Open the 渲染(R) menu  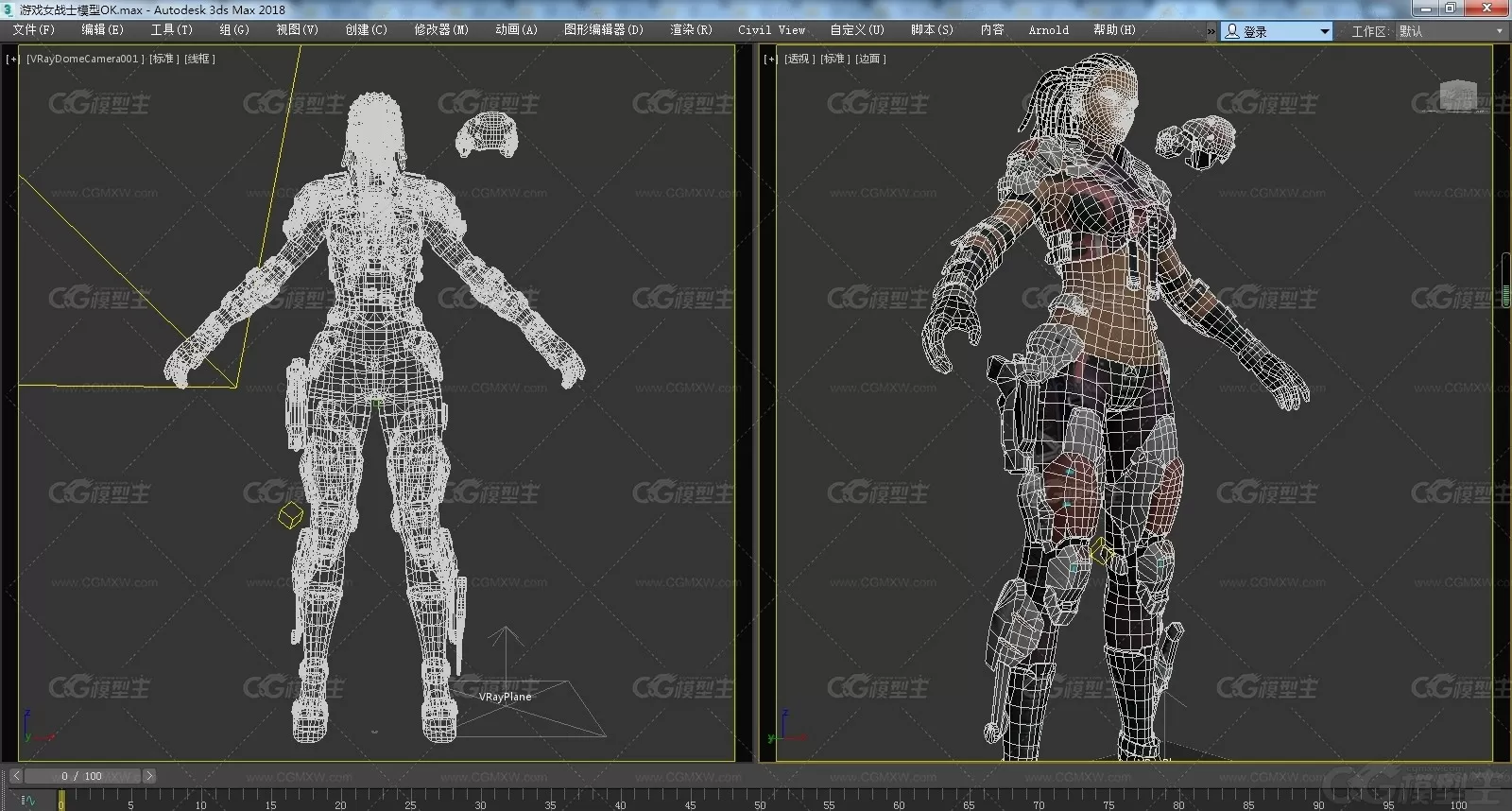point(691,30)
